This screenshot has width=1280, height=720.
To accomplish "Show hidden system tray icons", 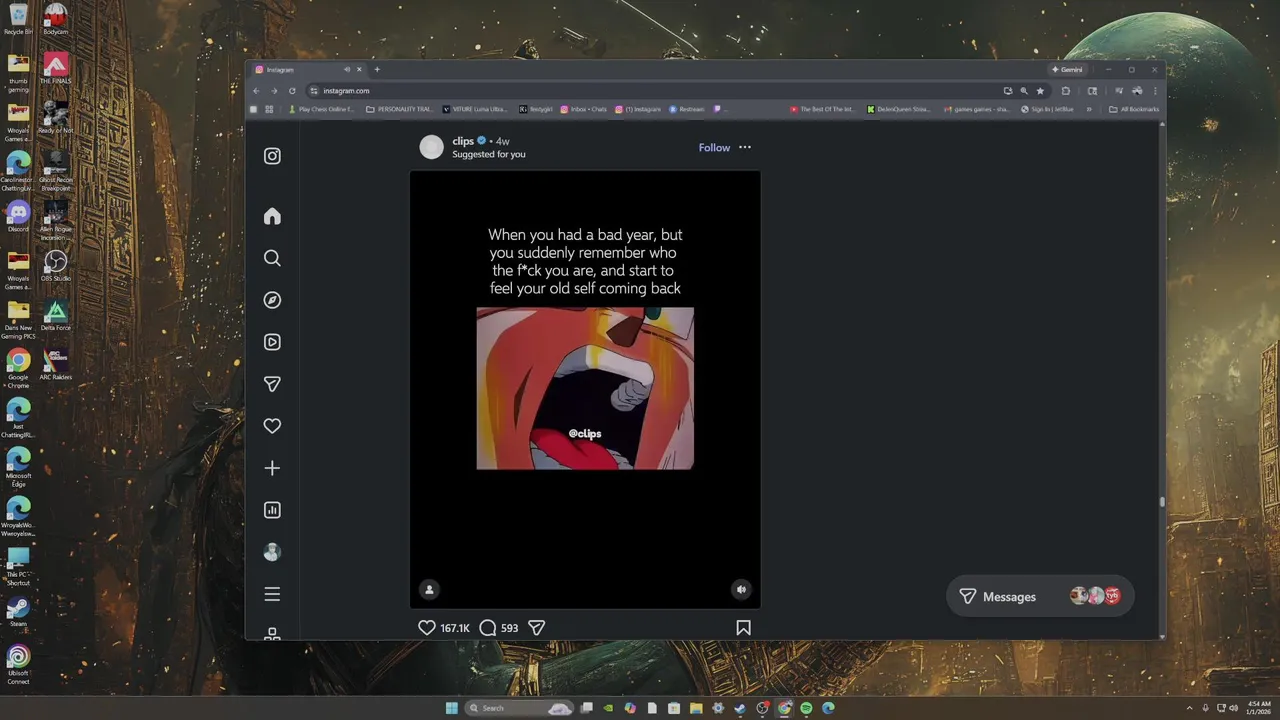I will (1189, 708).
